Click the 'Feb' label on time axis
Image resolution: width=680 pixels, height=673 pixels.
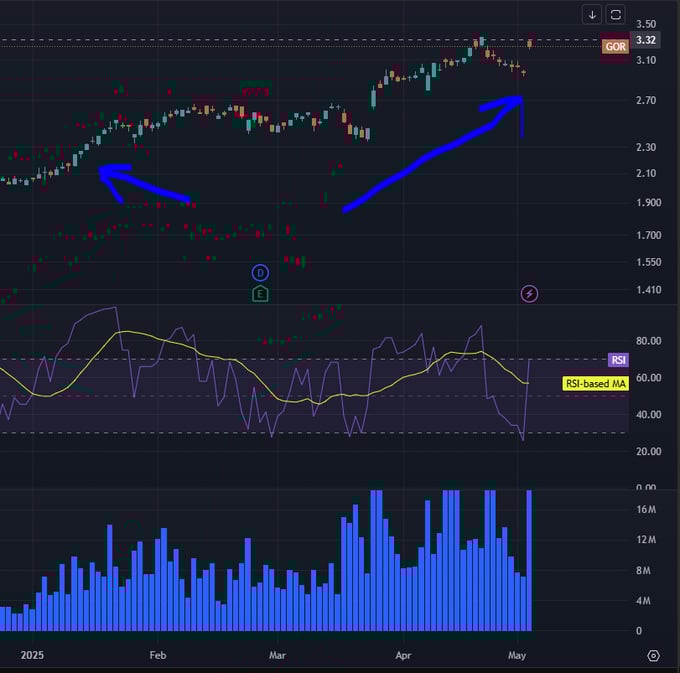[157, 655]
